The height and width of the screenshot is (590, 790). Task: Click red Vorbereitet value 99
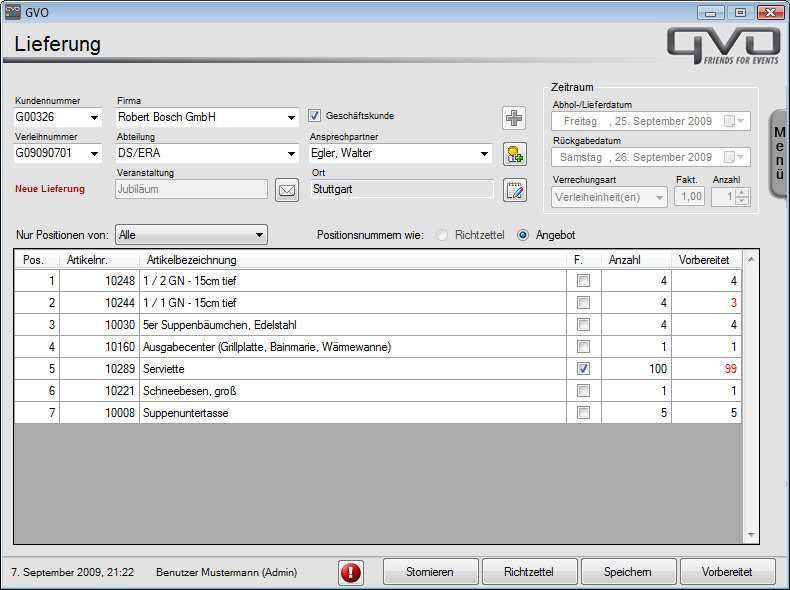tap(730, 369)
